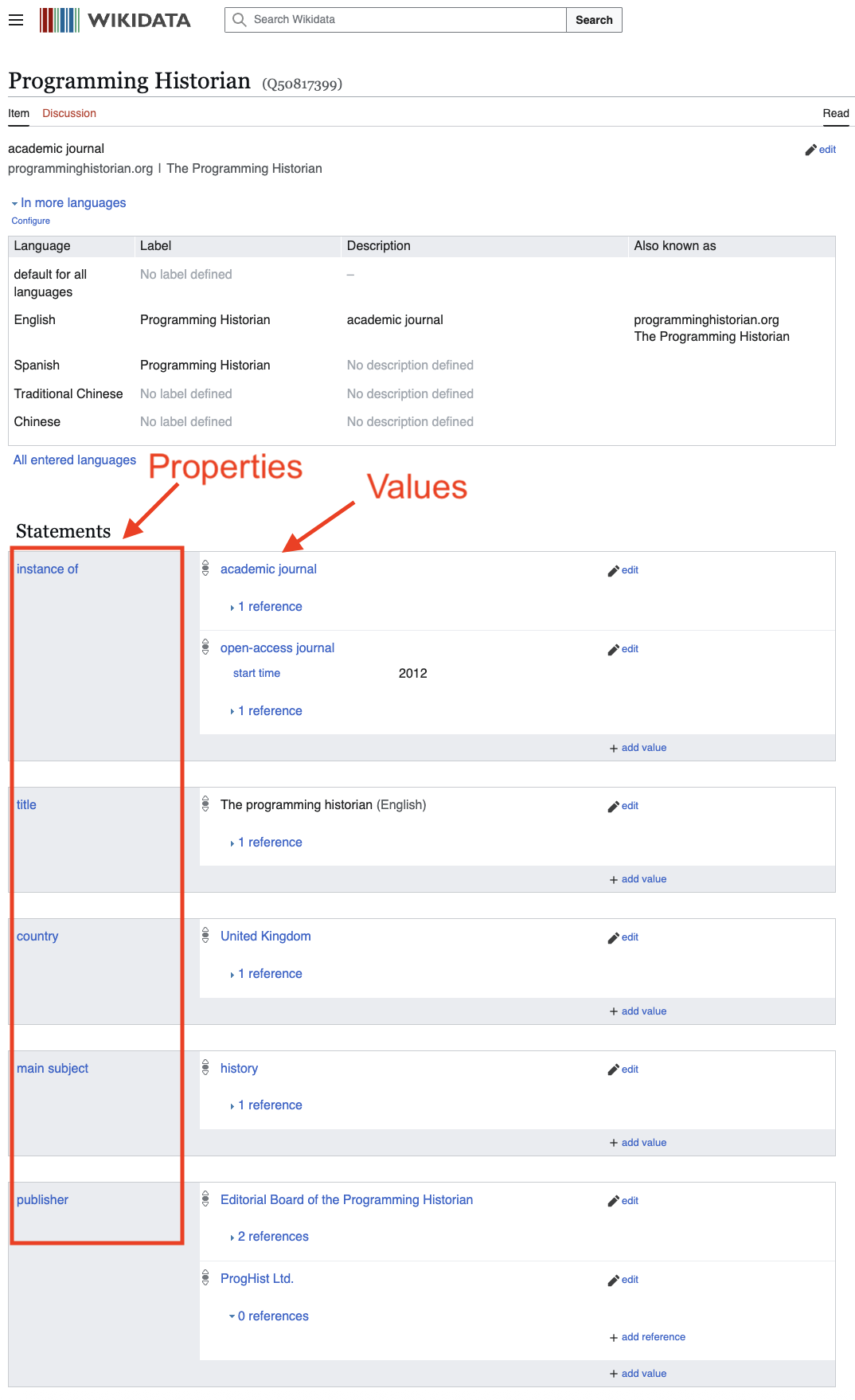Expand 2 references under Editorial Board

click(269, 1237)
